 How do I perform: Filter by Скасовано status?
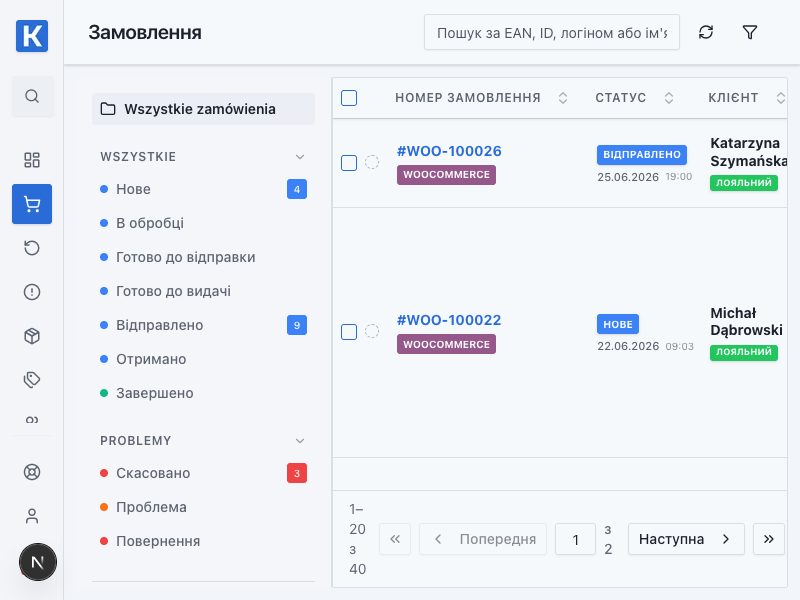click(203, 473)
